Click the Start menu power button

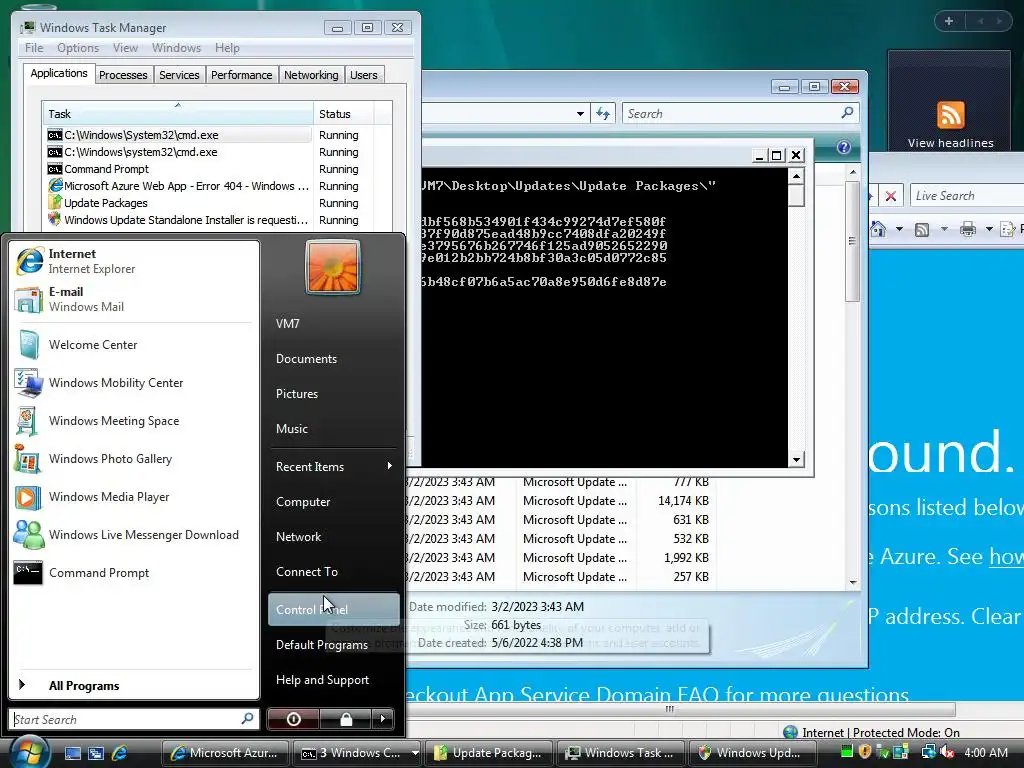[293, 719]
